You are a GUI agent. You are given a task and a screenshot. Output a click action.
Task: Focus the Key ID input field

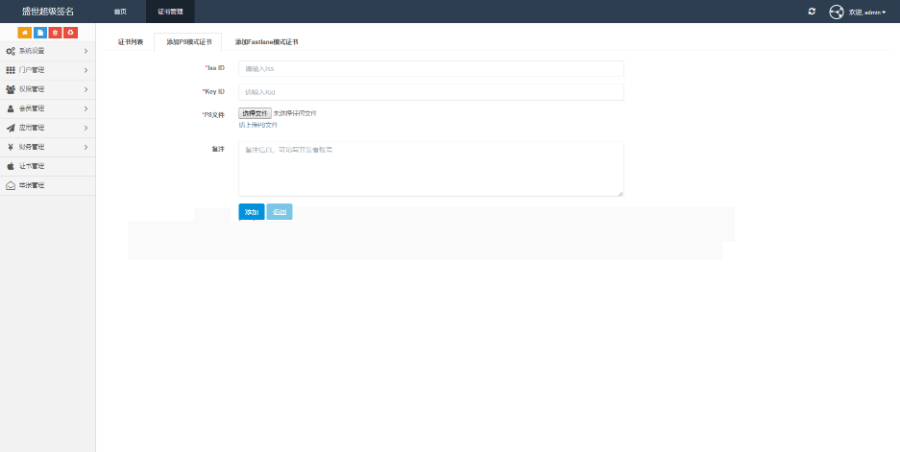[431, 92]
